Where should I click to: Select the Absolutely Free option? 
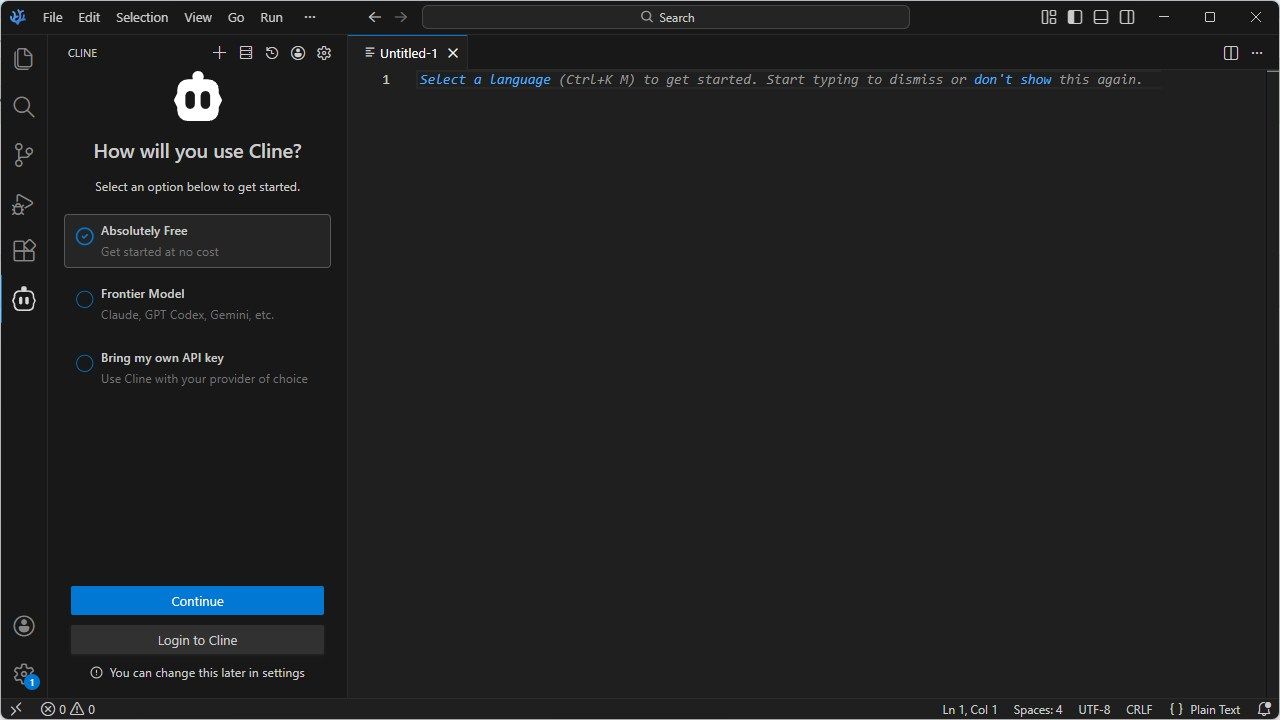click(197, 241)
